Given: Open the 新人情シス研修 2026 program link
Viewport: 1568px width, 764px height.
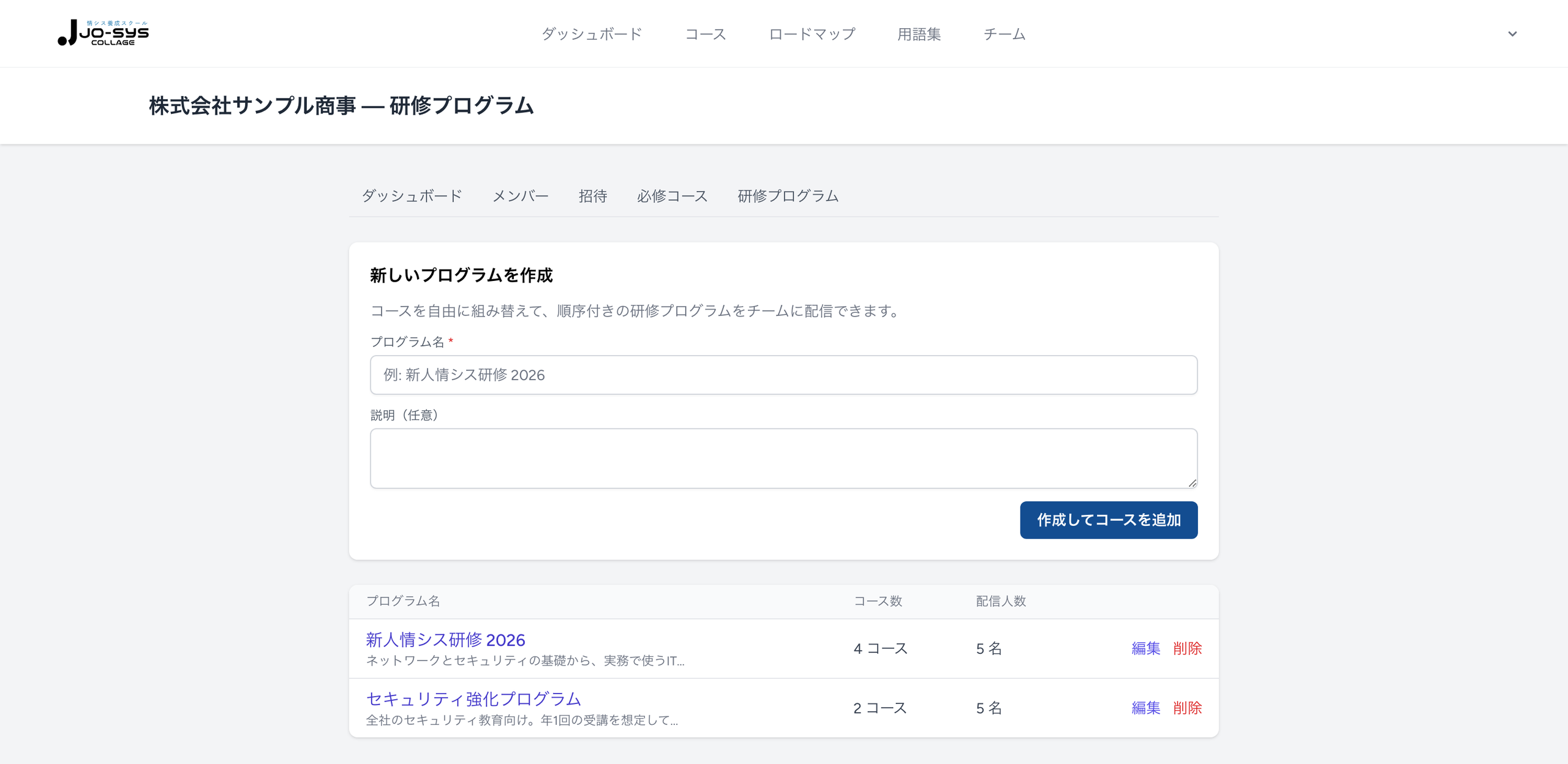Looking at the screenshot, I should click(x=446, y=640).
